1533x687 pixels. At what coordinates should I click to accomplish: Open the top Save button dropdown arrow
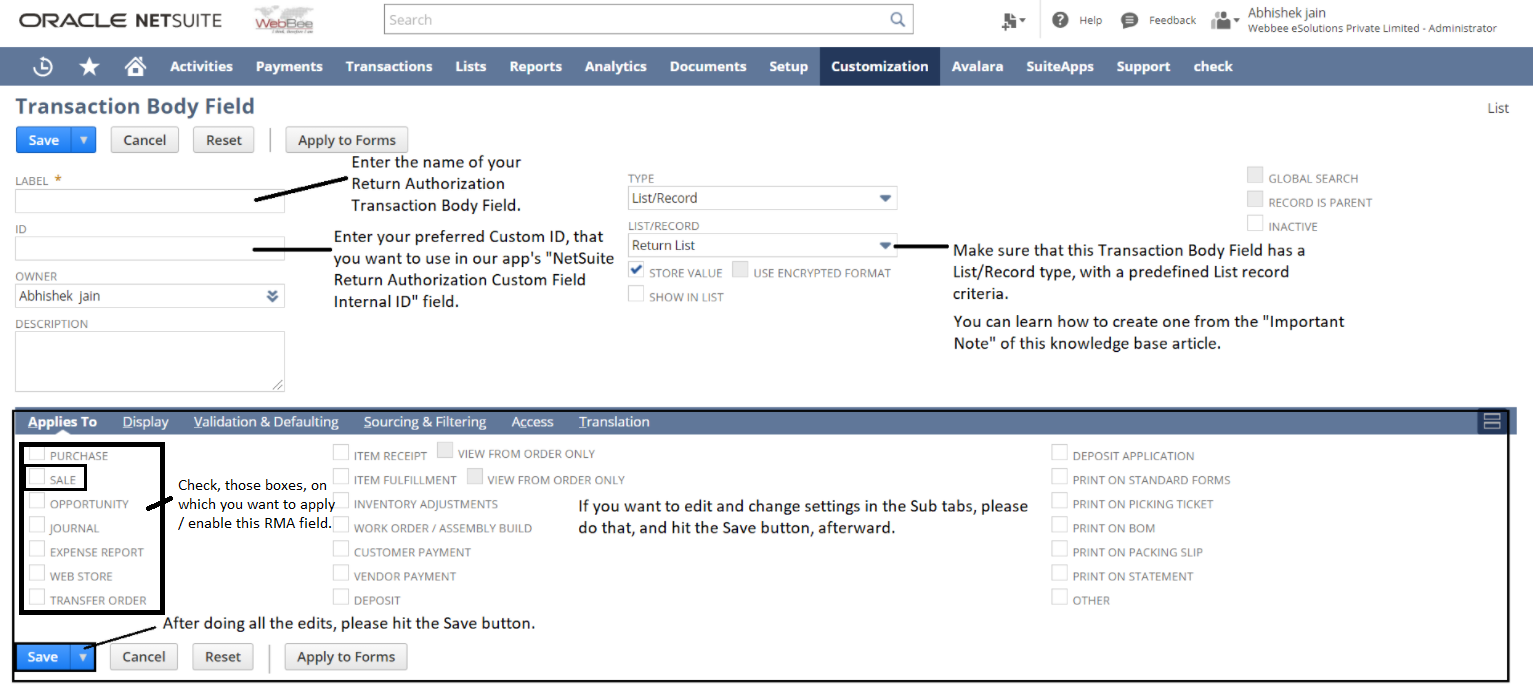pyautogui.click(x=84, y=140)
